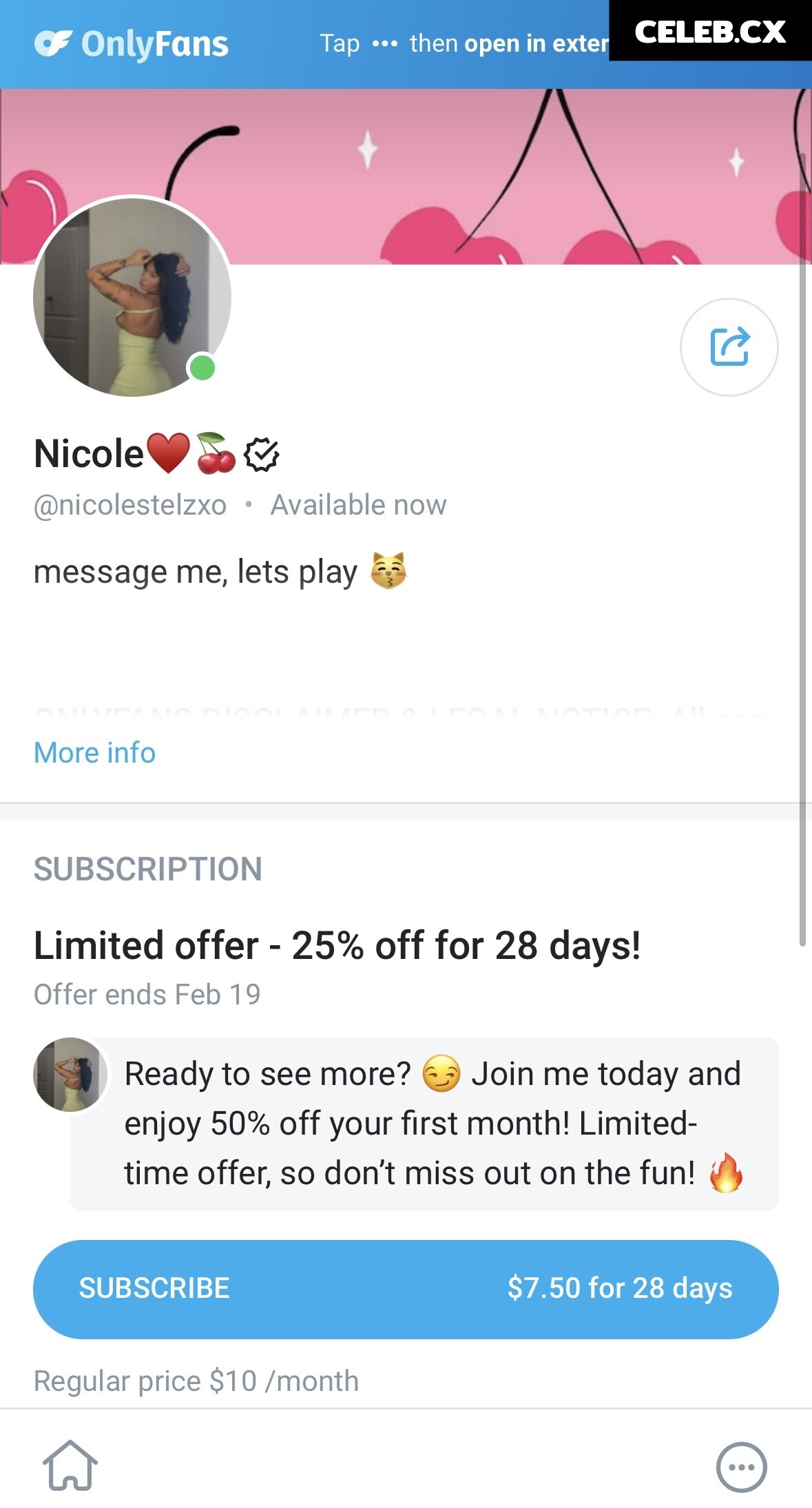Open the Home icon in bottom bar

70,1465
